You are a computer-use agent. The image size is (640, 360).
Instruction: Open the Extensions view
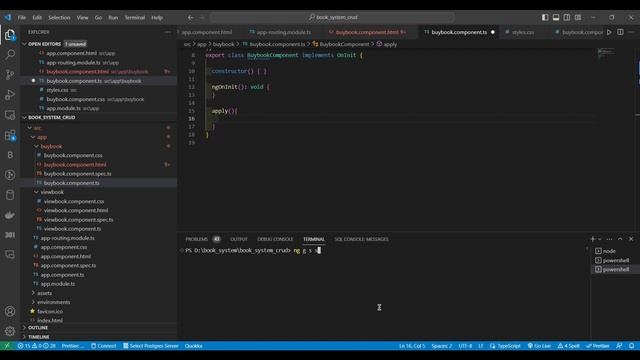tap(10, 135)
